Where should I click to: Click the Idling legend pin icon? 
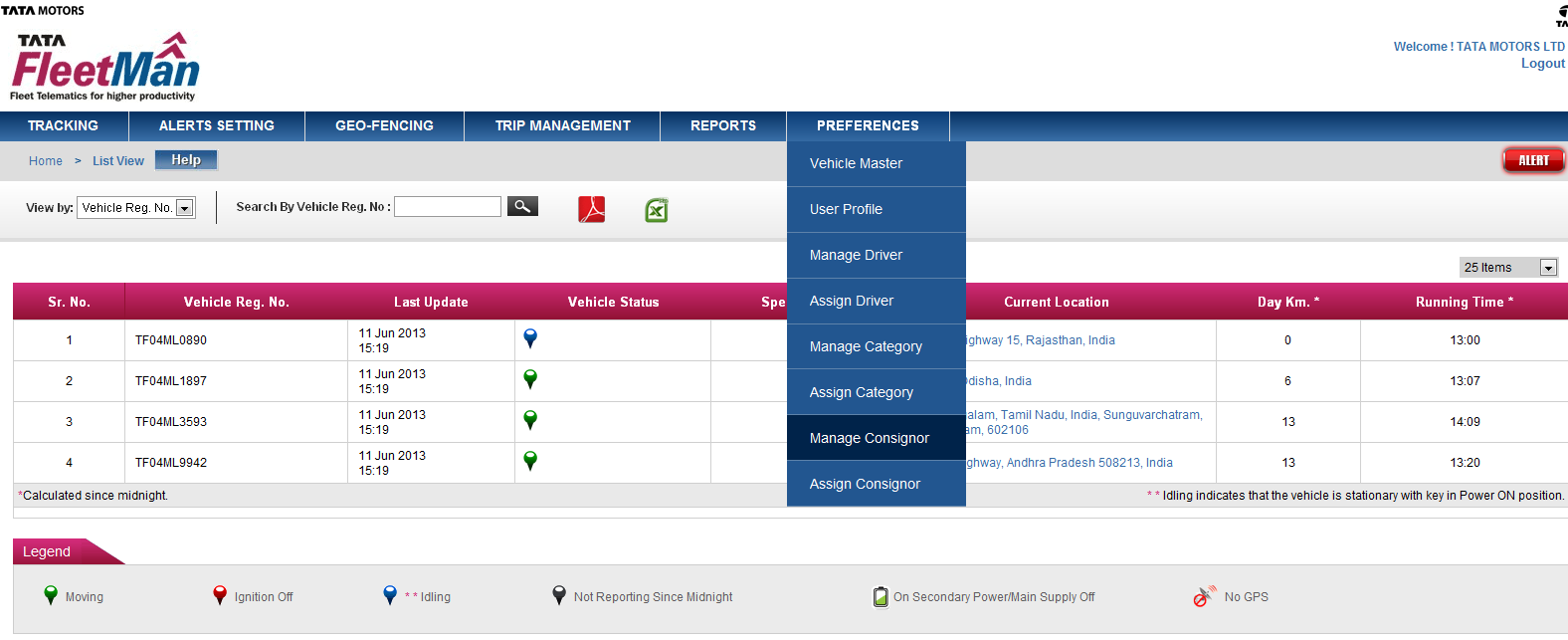coord(390,595)
